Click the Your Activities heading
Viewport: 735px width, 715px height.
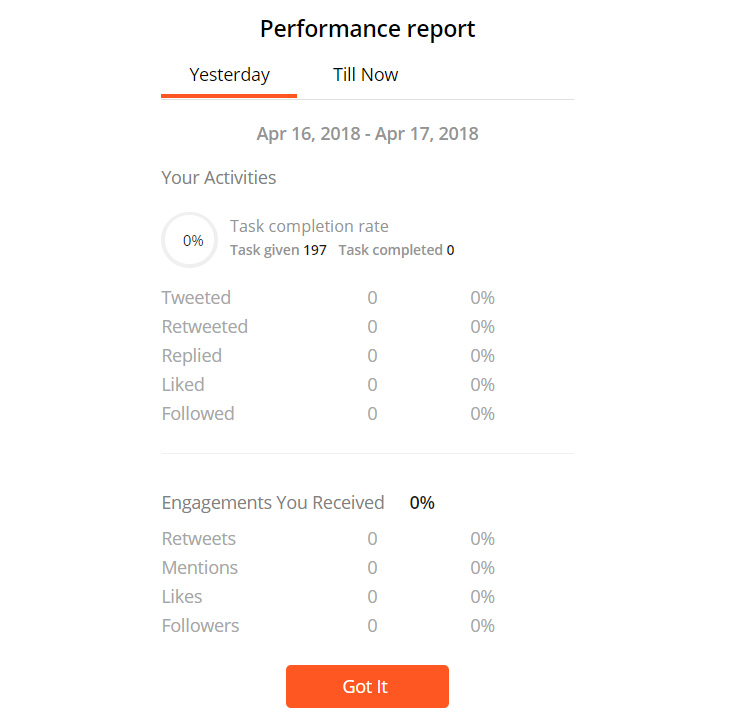tap(219, 178)
